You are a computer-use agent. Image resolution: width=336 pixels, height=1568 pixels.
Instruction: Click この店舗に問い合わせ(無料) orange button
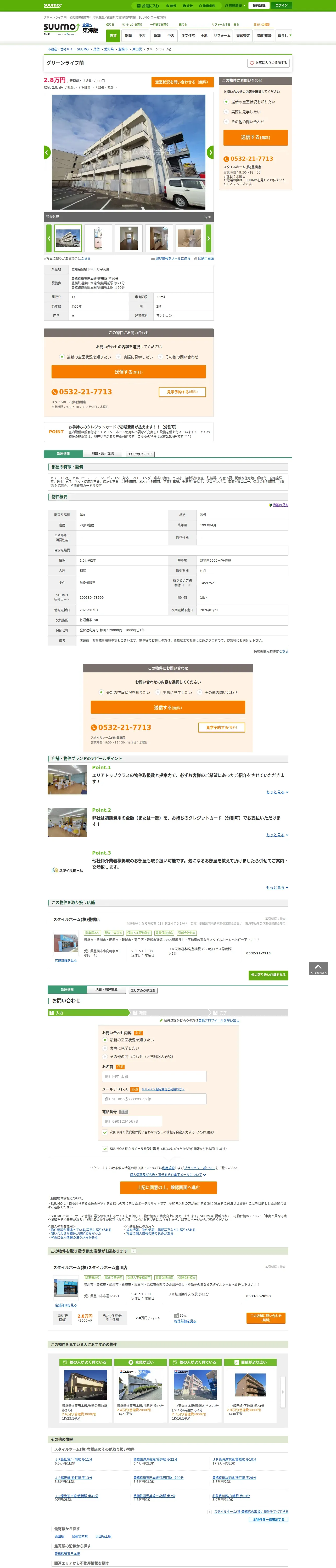(x=266, y=1318)
